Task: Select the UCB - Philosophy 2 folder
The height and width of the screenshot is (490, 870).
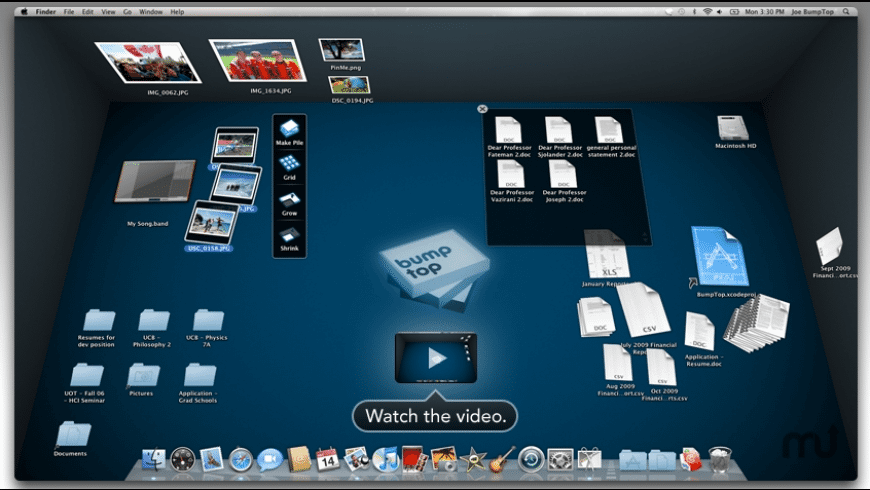Action: (153, 320)
